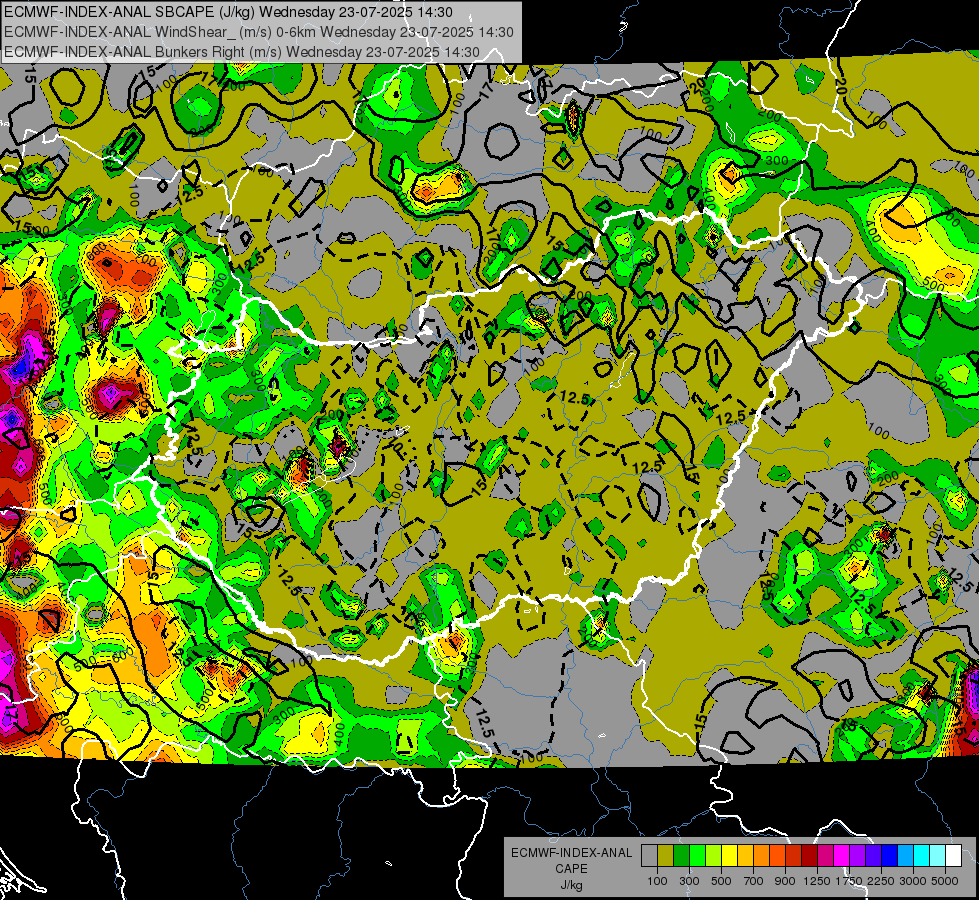Click the red-orange legend swatch

click(x=777, y=855)
